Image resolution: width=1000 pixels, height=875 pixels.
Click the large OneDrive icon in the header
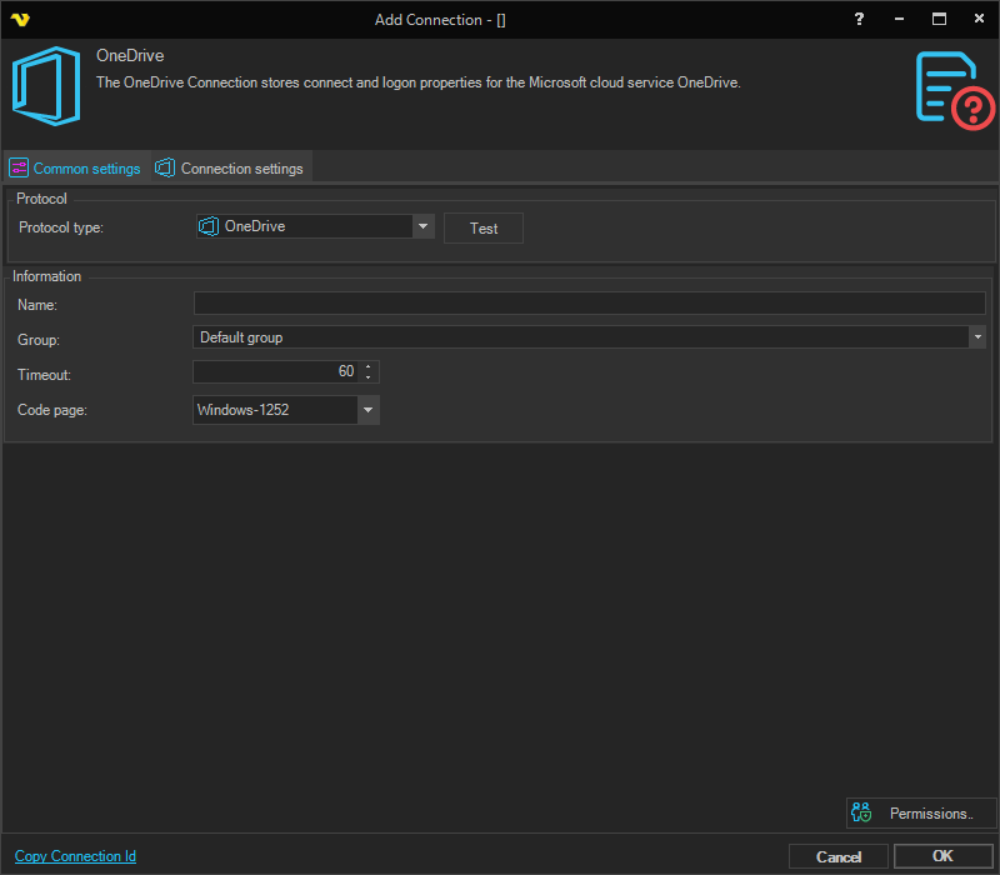pyautogui.click(x=46, y=86)
